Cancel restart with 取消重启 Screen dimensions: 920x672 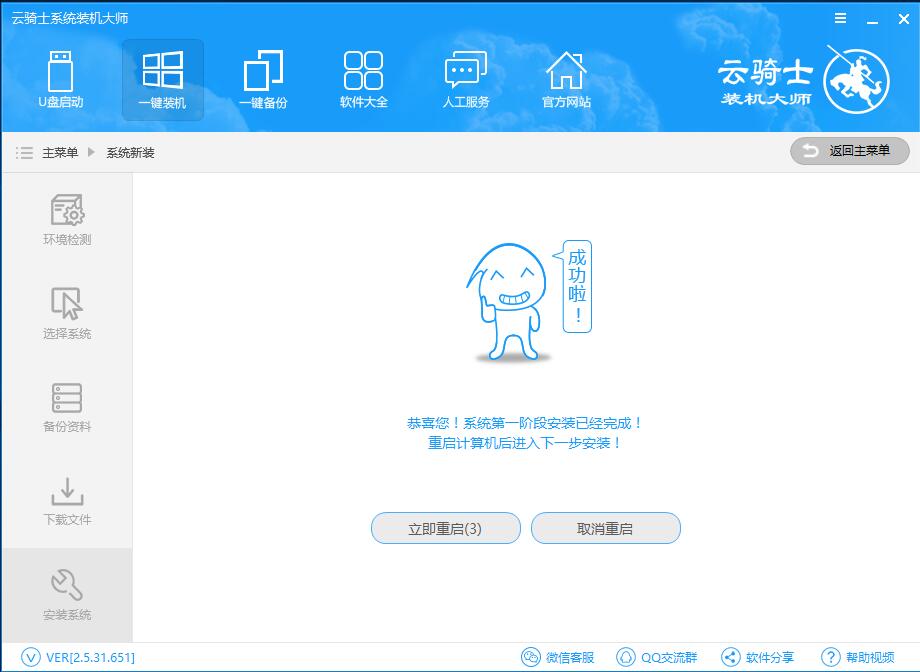[x=605, y=528]
